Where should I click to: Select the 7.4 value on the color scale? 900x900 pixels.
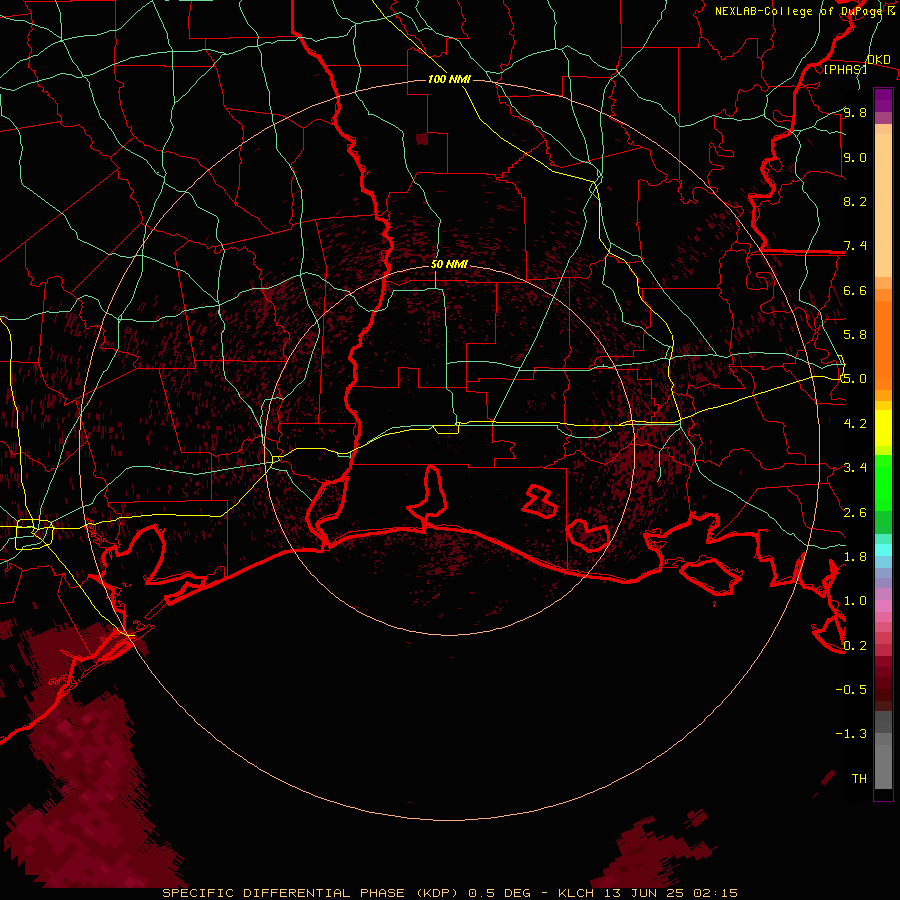(855, 246)
